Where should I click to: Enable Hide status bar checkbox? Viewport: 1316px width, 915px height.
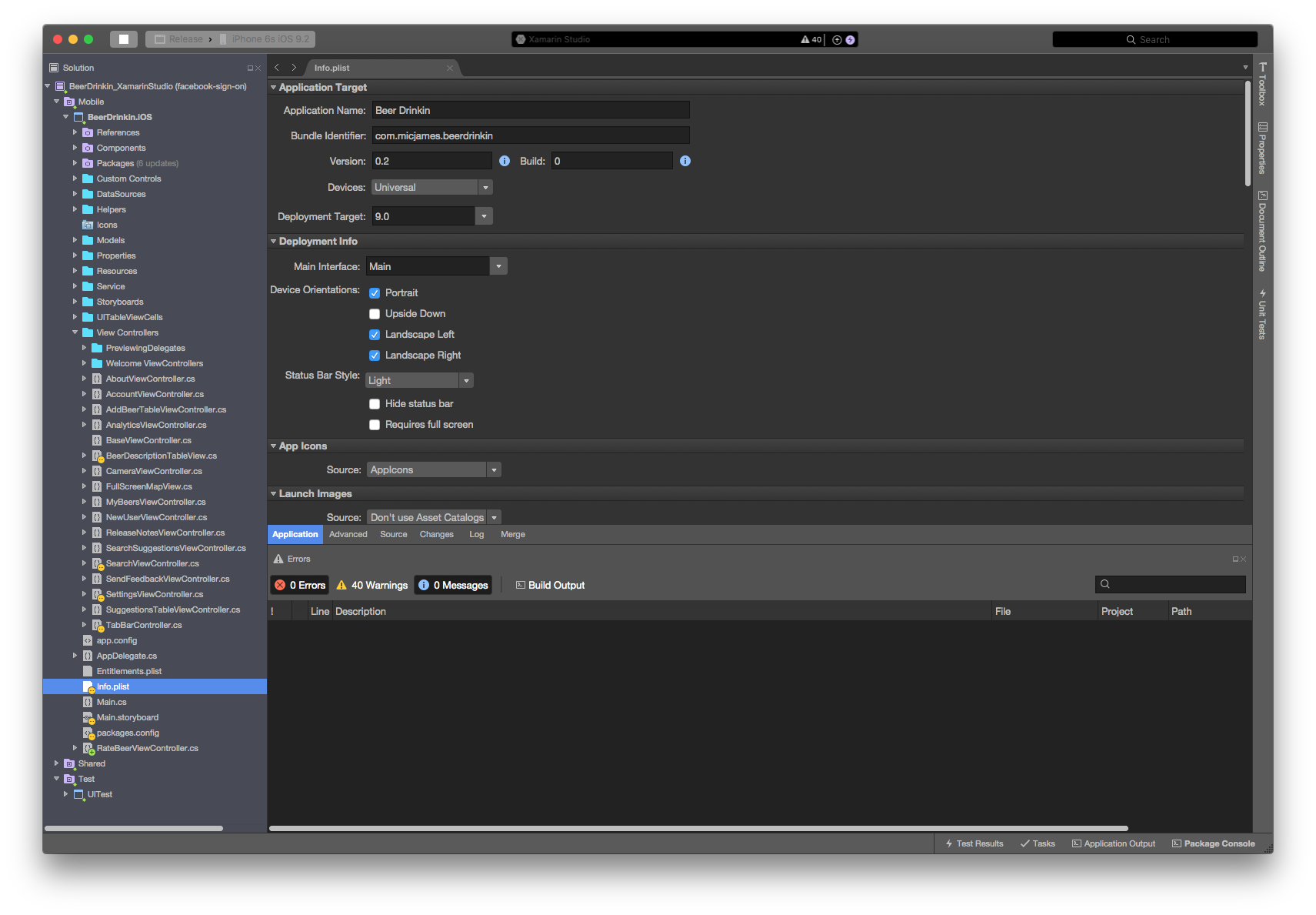pyautogui.click(x=375, y=404)
